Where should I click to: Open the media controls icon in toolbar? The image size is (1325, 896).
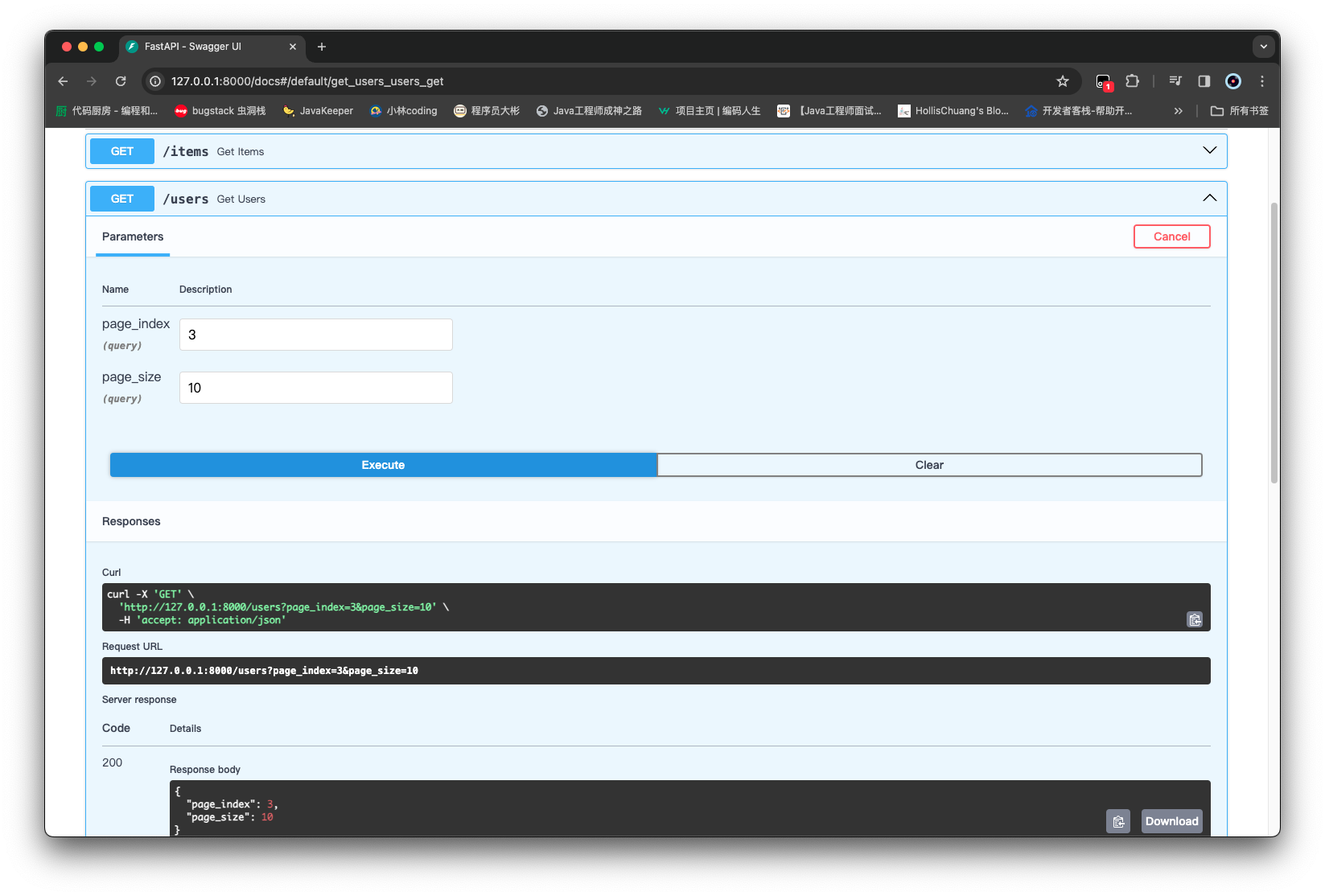click(1175, 81)
